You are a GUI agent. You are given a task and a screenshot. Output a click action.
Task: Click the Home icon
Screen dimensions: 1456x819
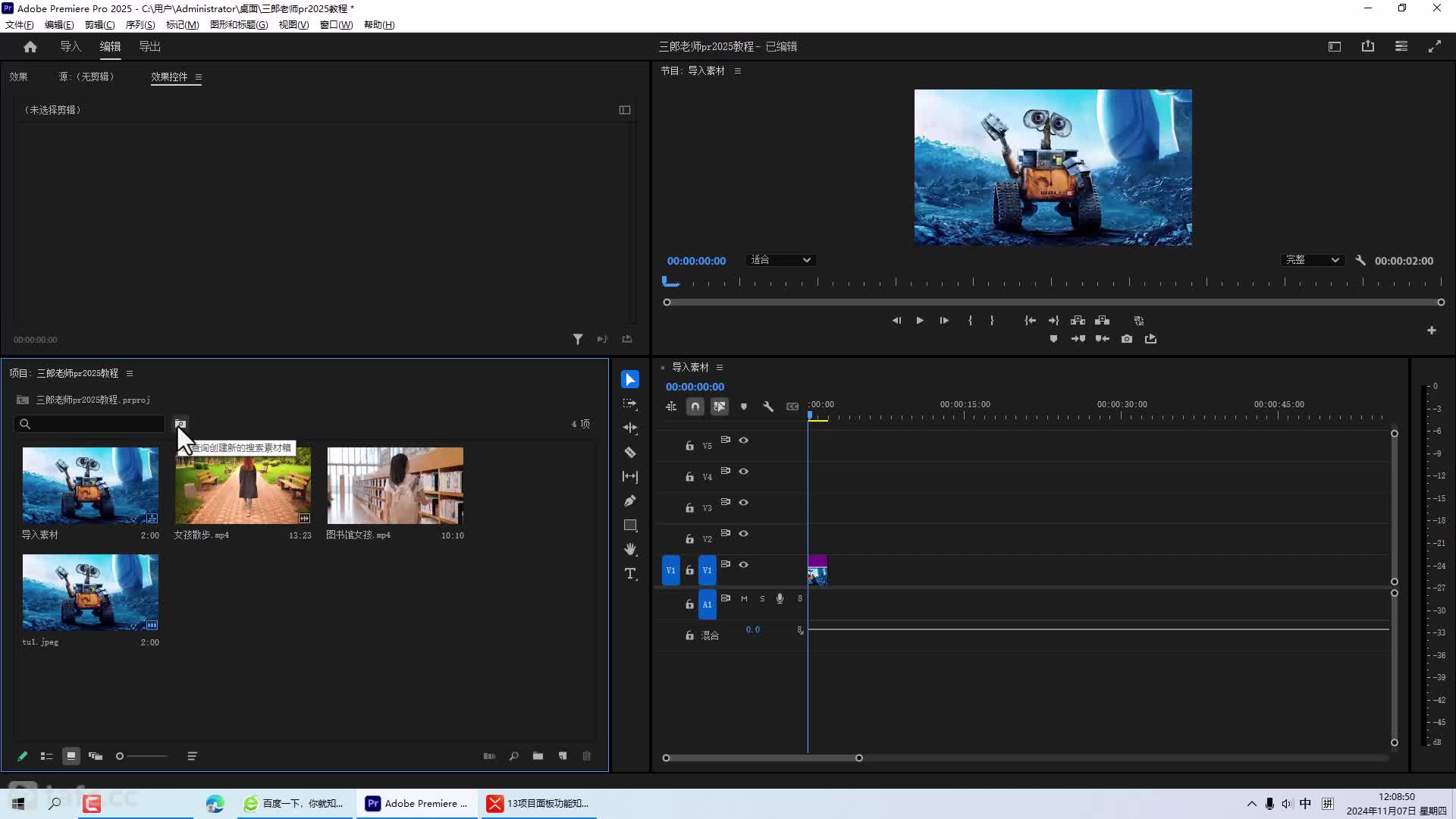(30, 46)
